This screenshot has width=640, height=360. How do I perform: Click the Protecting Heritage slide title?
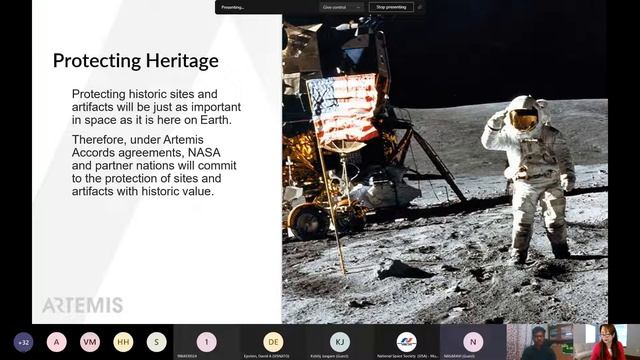pos(136,61)
